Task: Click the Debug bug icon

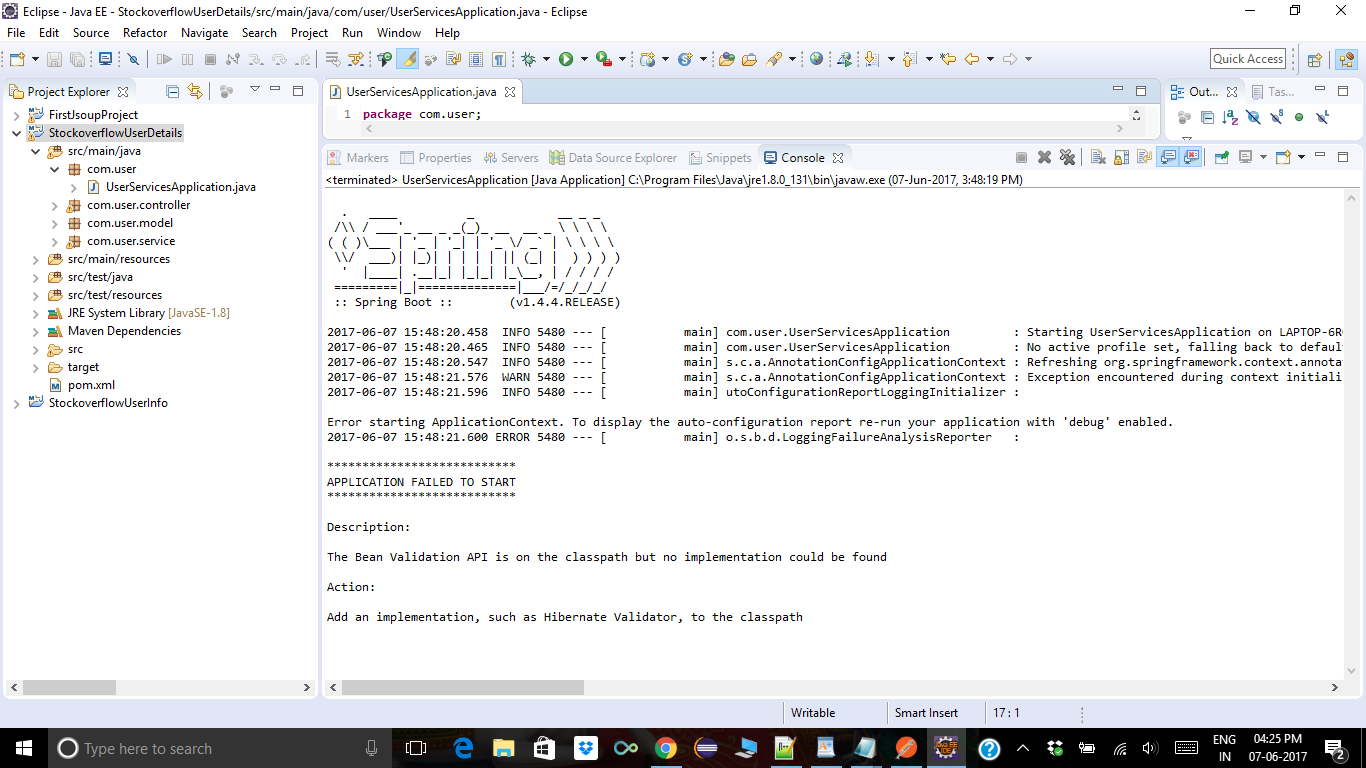Action: coord(528,59)
